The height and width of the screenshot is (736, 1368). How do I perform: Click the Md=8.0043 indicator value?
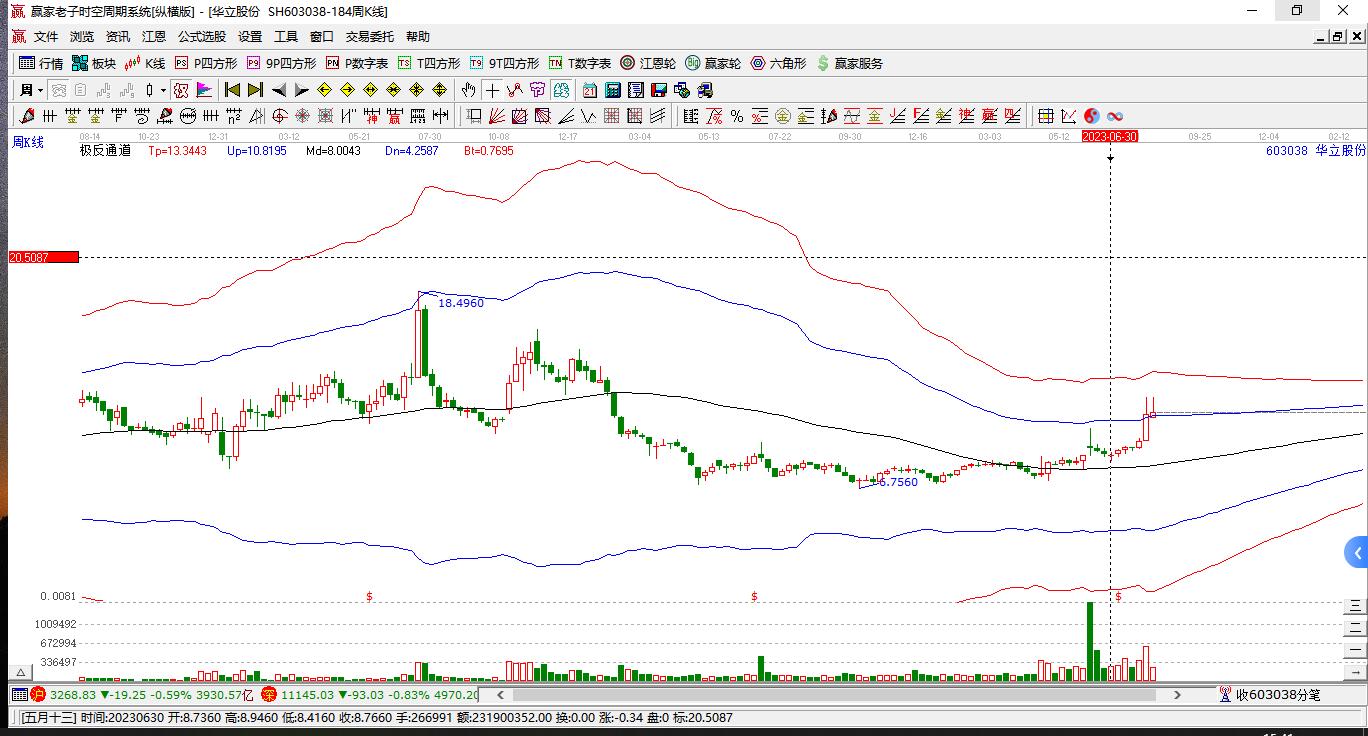[333, 151]
